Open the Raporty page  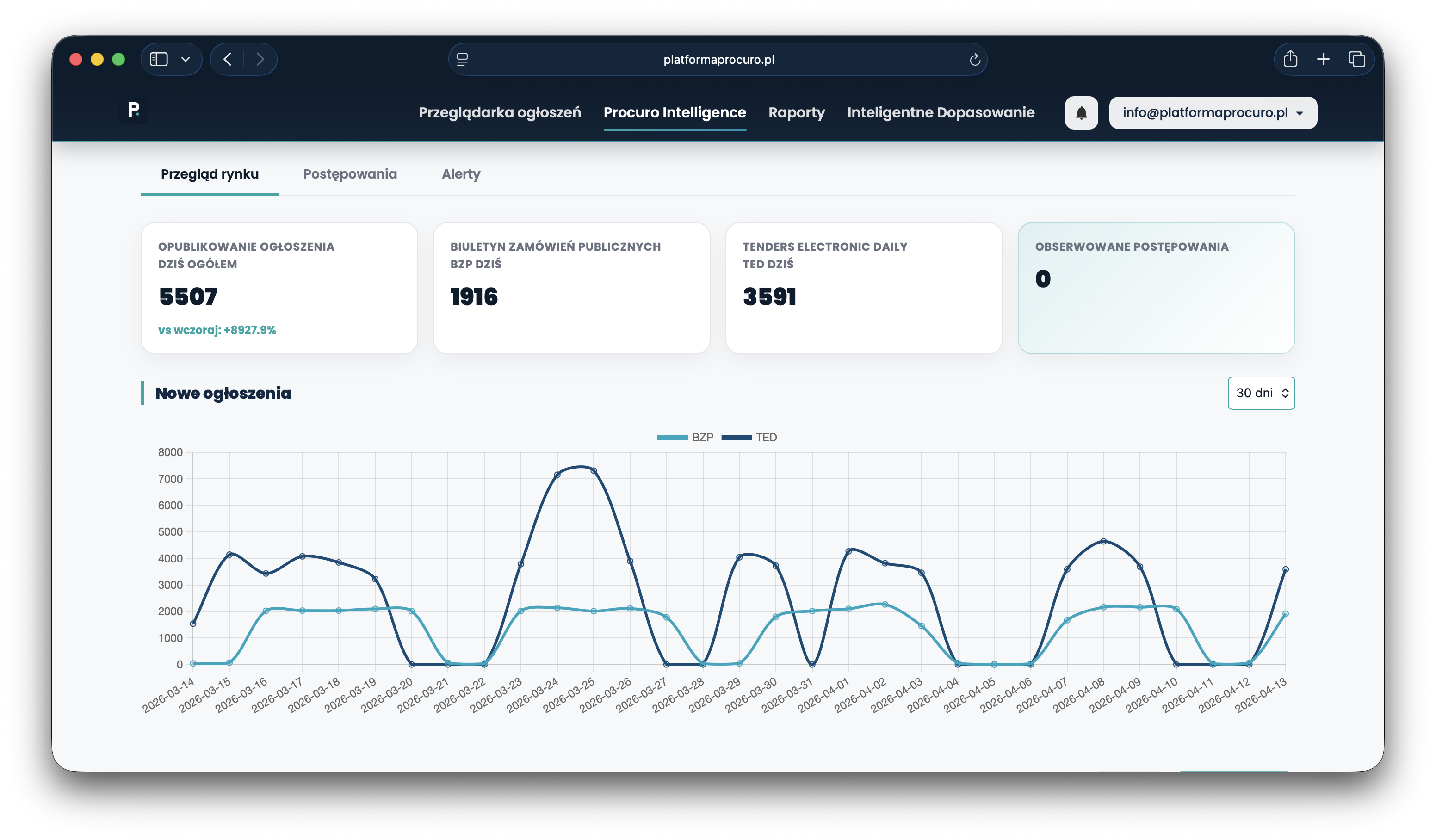(796, 113)
